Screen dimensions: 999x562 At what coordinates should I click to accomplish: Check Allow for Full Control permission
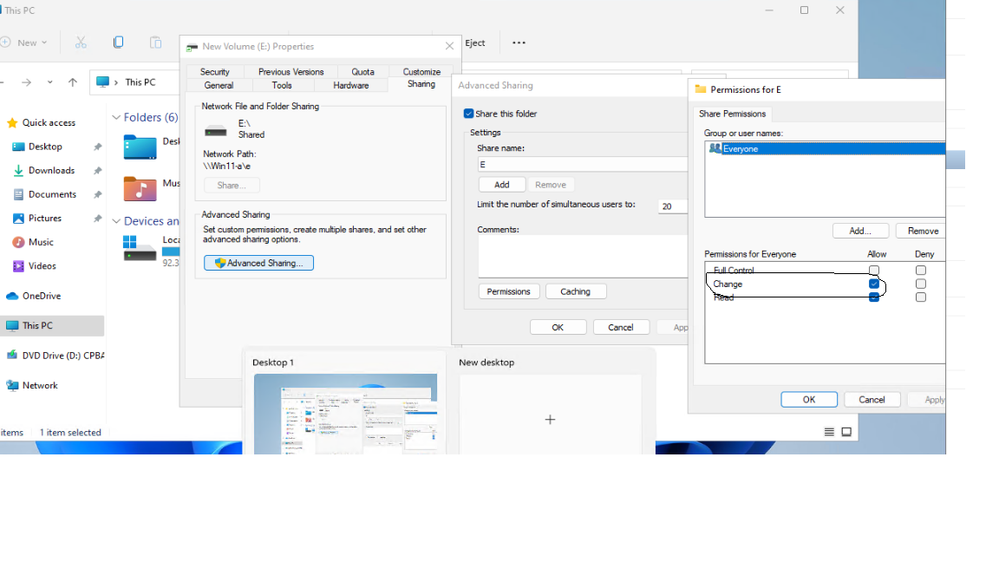click(x=874, y=270)
